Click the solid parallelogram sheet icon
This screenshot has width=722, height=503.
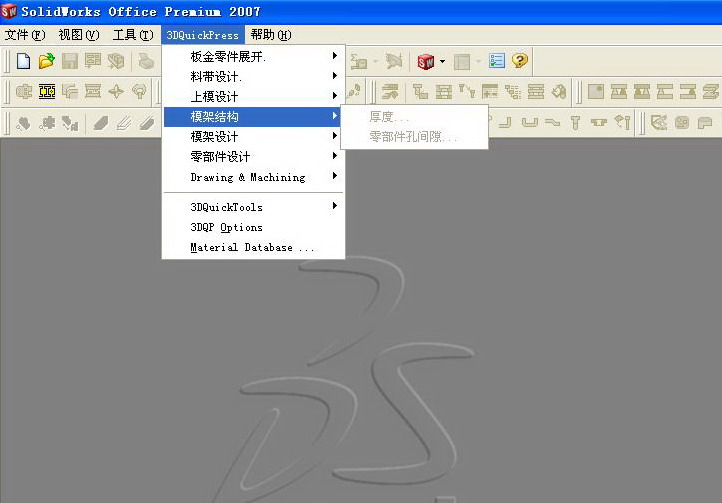[101, 123]
